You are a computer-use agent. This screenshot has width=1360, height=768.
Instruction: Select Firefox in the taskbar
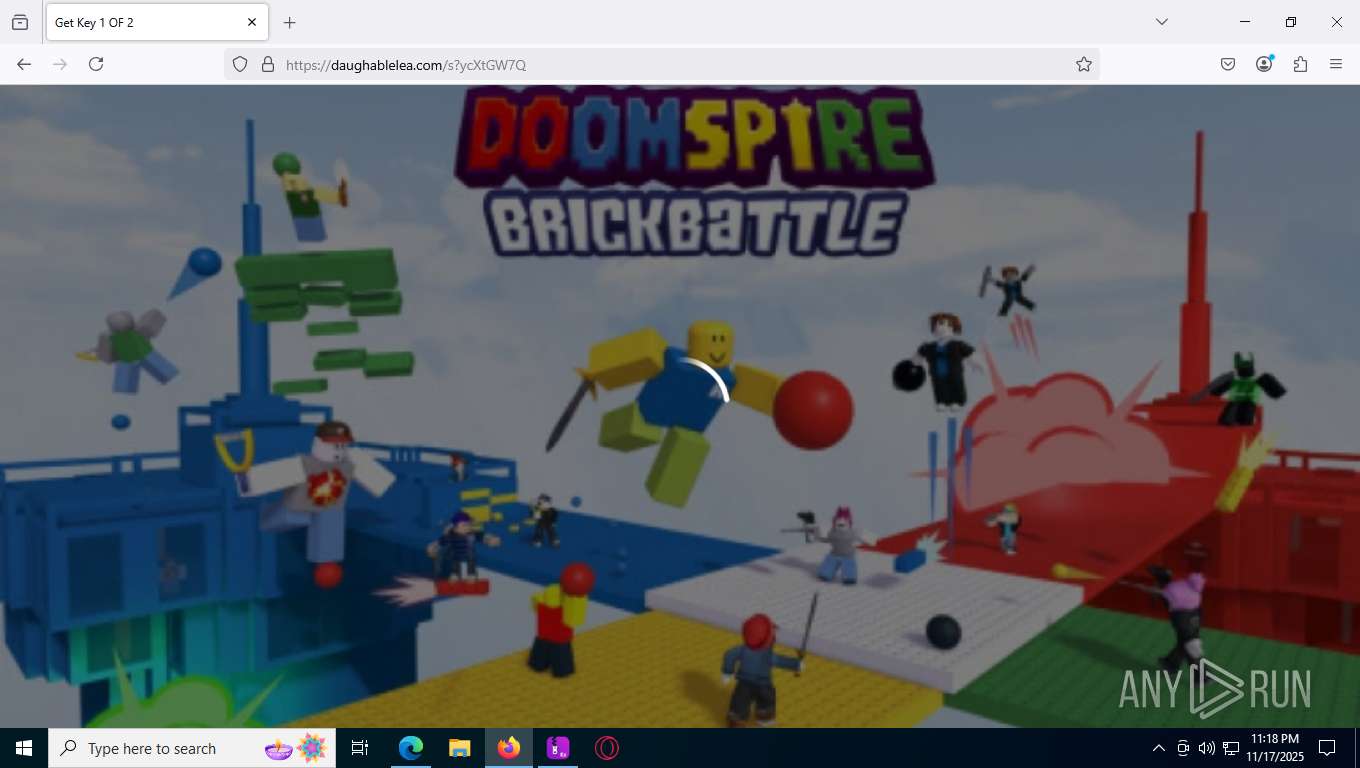click(x=509, y=748)
